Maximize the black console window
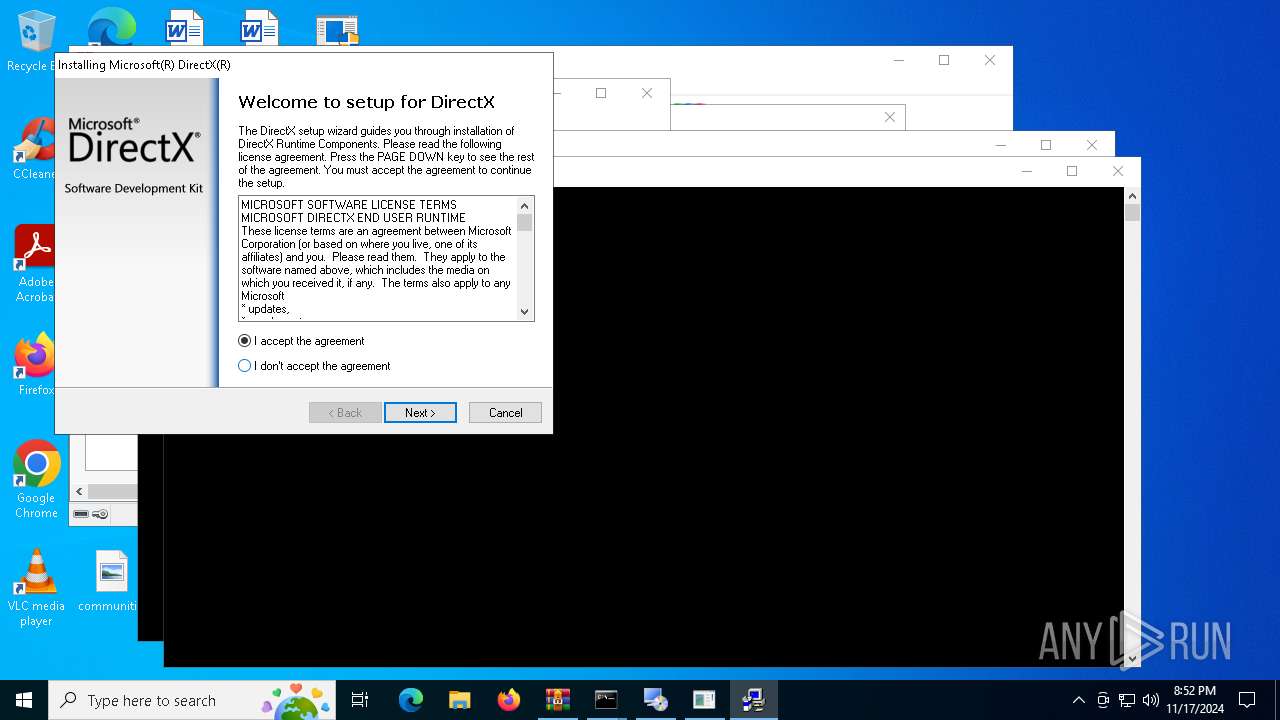The width and height of the screenshot is (1280, 720). click(1072, 171)
